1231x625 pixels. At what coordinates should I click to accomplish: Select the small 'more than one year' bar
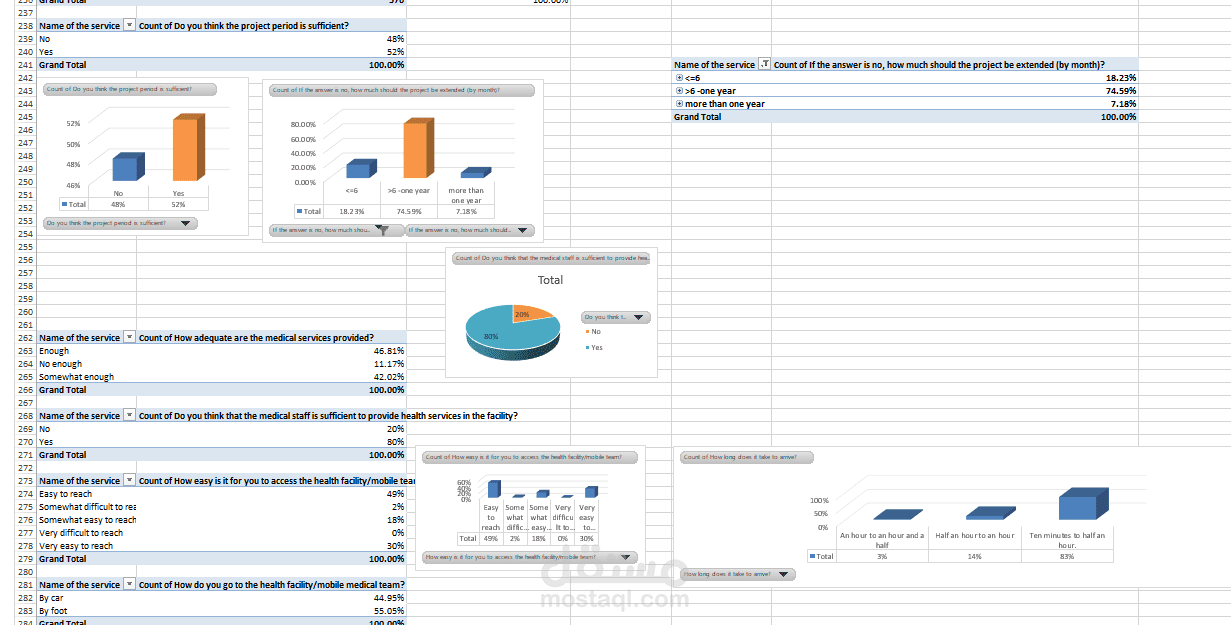[476, 174]
